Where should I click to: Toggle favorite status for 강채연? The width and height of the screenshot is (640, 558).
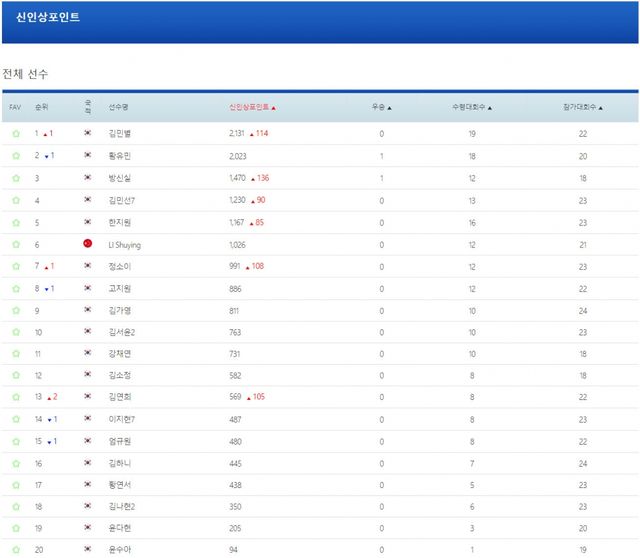[x=15, y=354]
